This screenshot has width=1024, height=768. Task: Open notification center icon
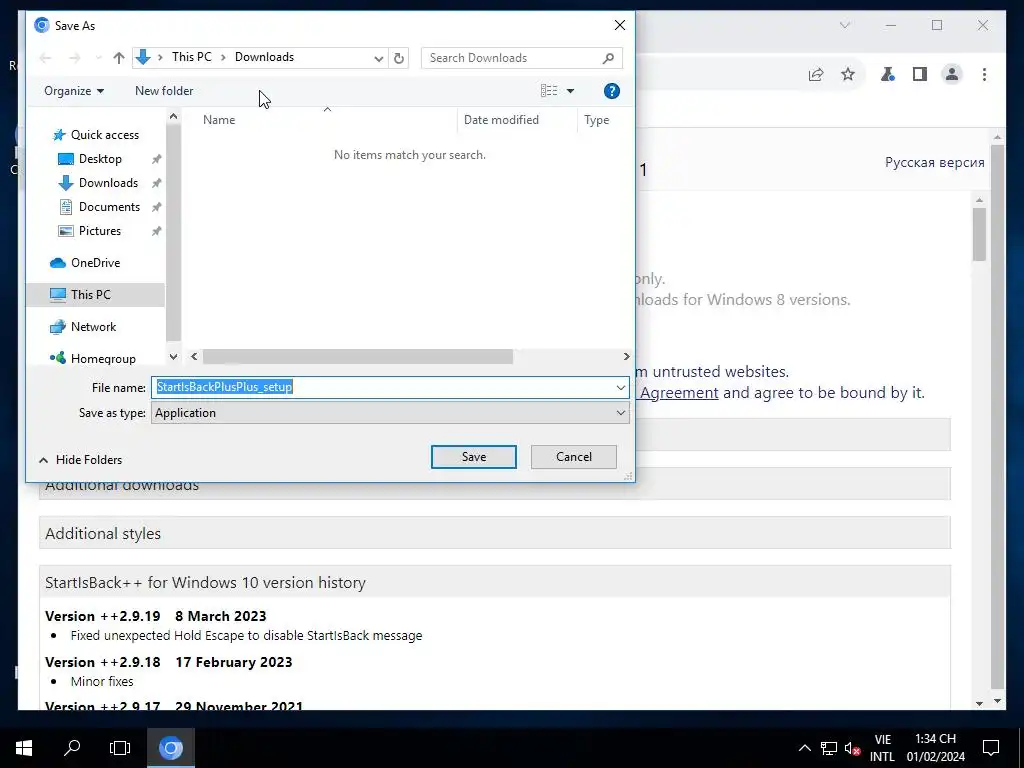(991, 748)
